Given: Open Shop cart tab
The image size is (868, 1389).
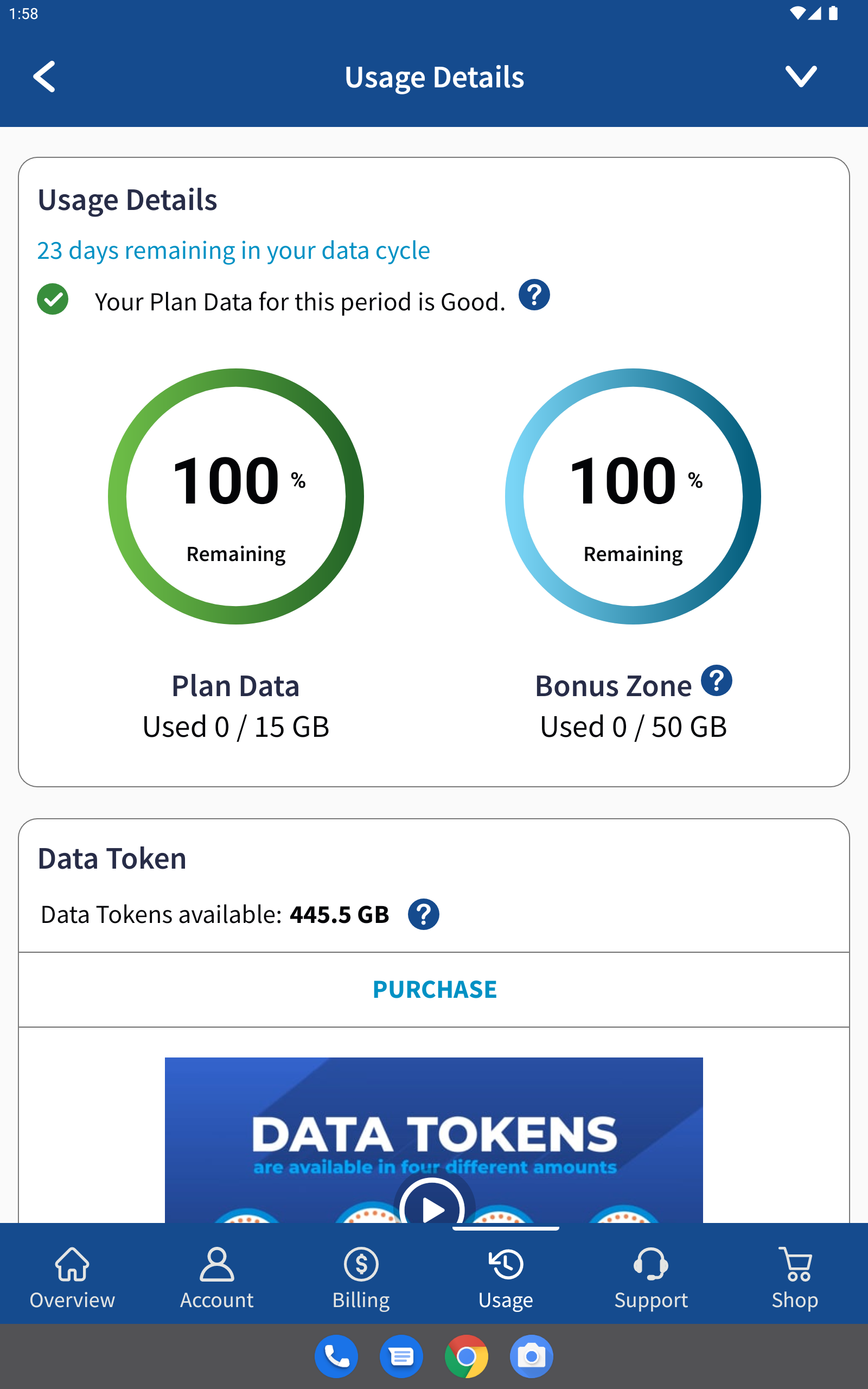Looking at the screenshot, I should [795, 1278].
